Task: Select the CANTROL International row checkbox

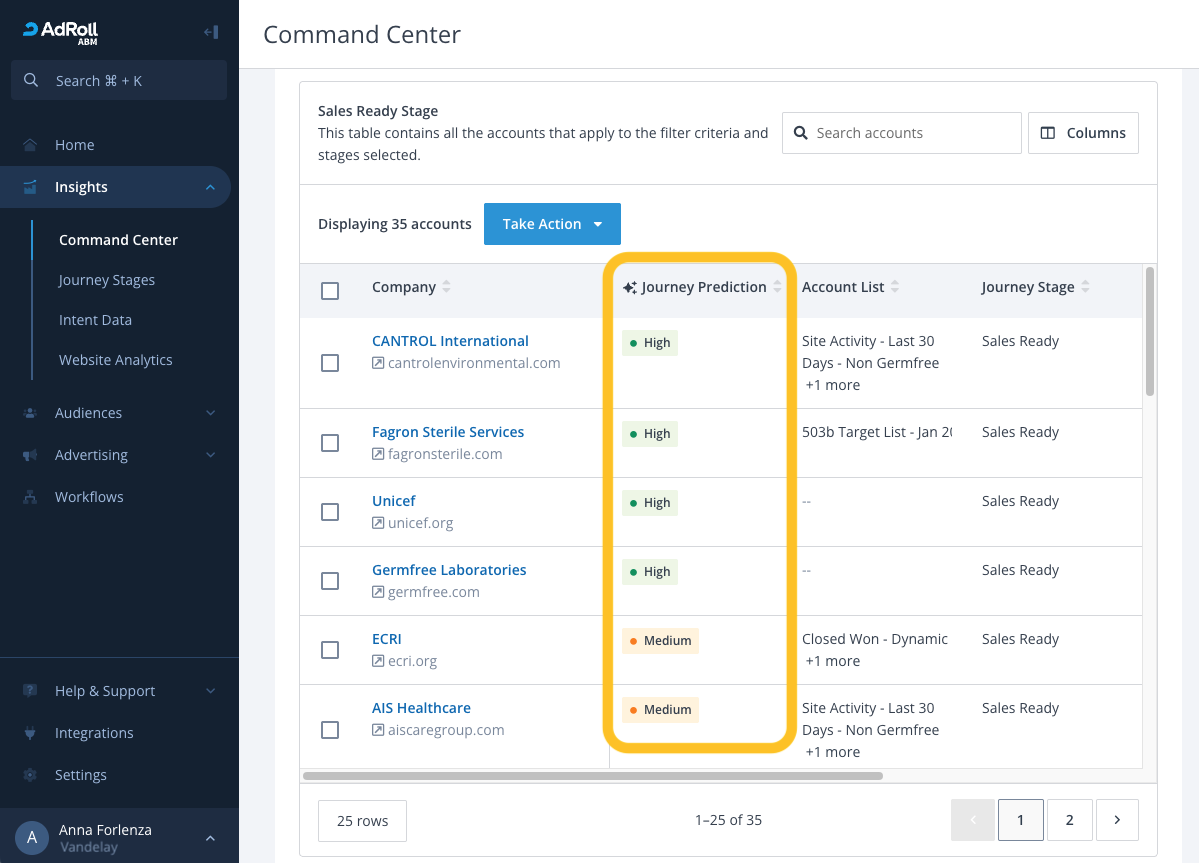Action: pos(330,363)
